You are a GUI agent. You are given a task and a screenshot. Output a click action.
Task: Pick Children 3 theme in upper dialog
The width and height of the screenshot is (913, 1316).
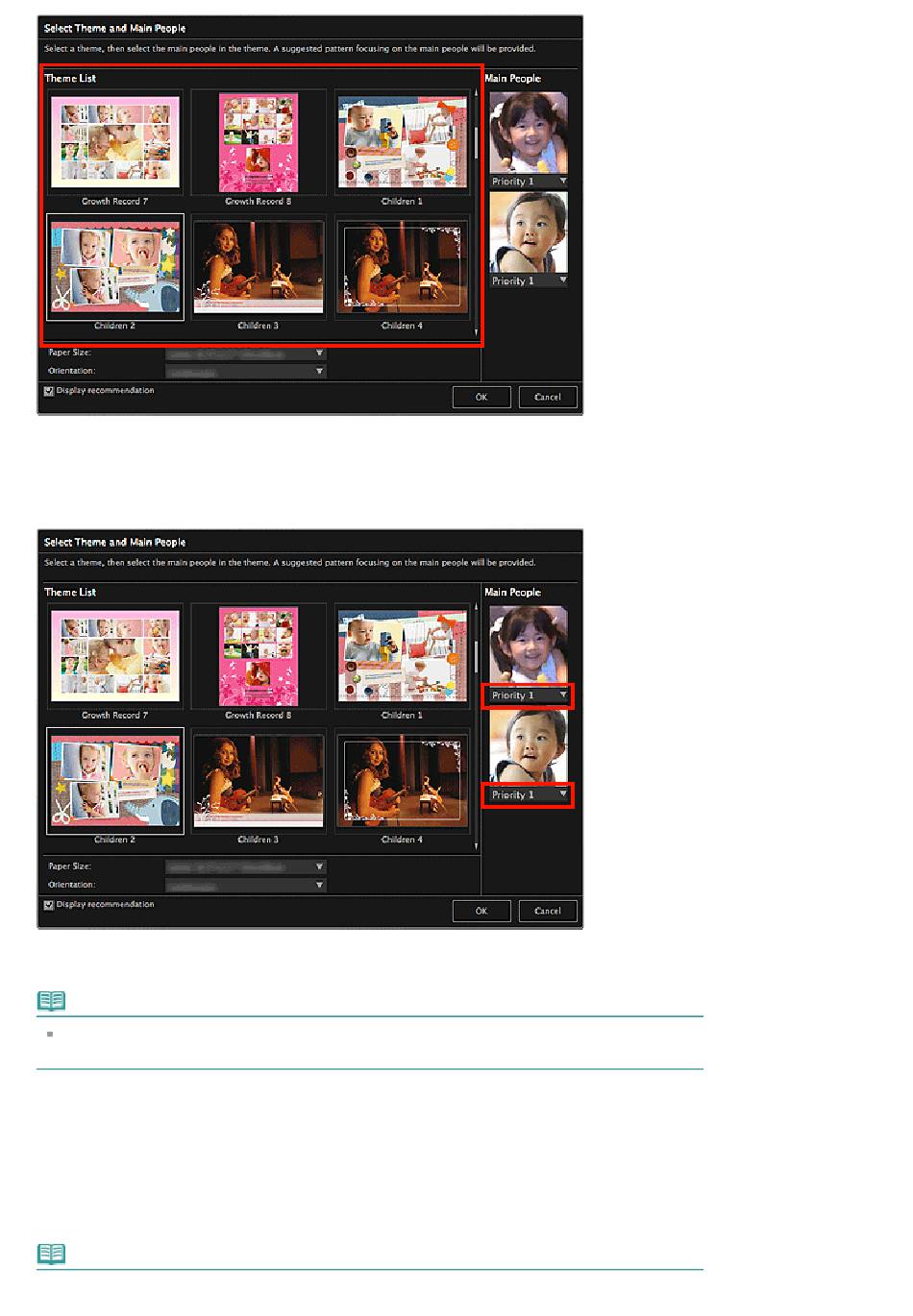(x=258, y=268)
